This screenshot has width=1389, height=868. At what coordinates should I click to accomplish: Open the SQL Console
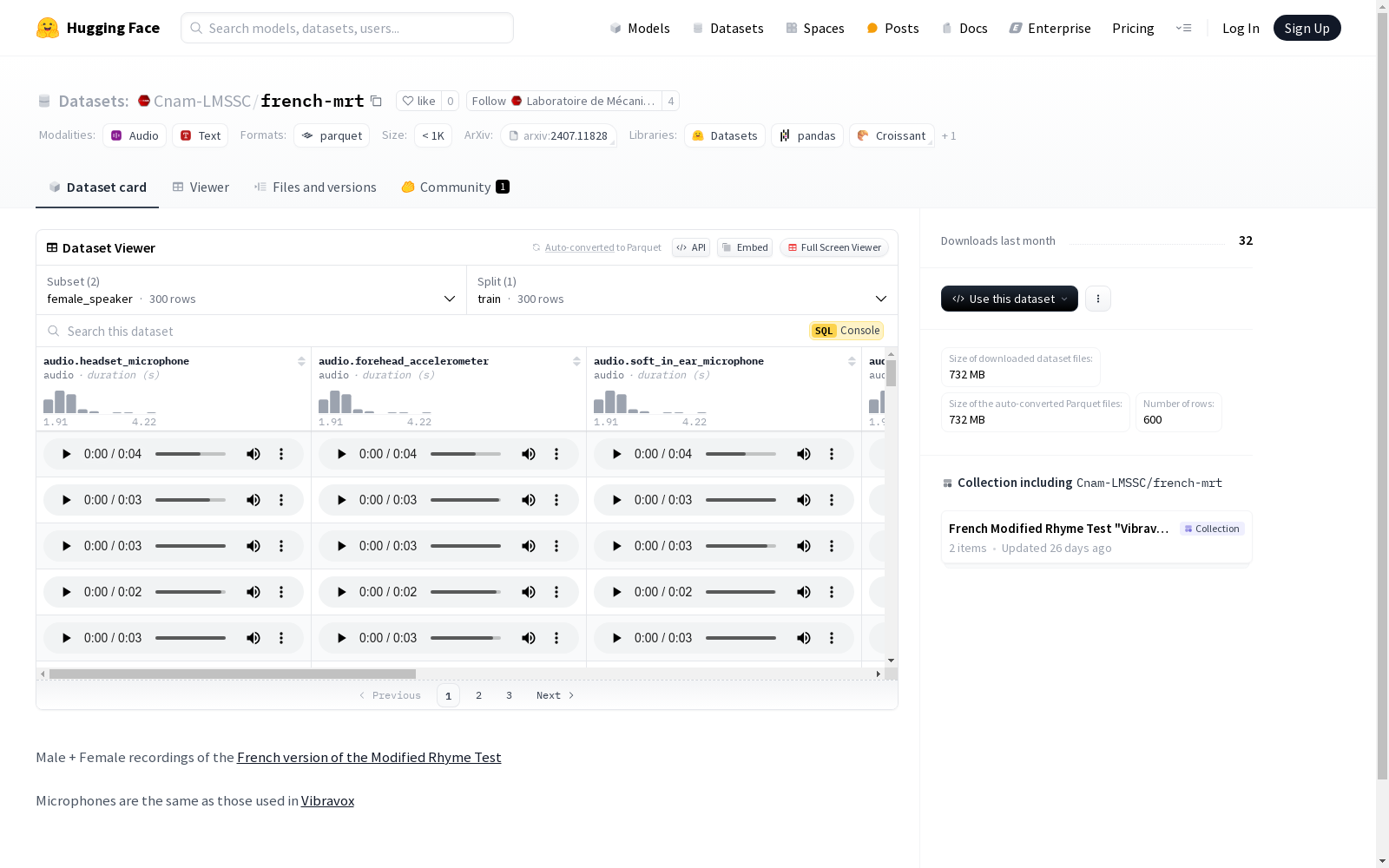[846, 331]
